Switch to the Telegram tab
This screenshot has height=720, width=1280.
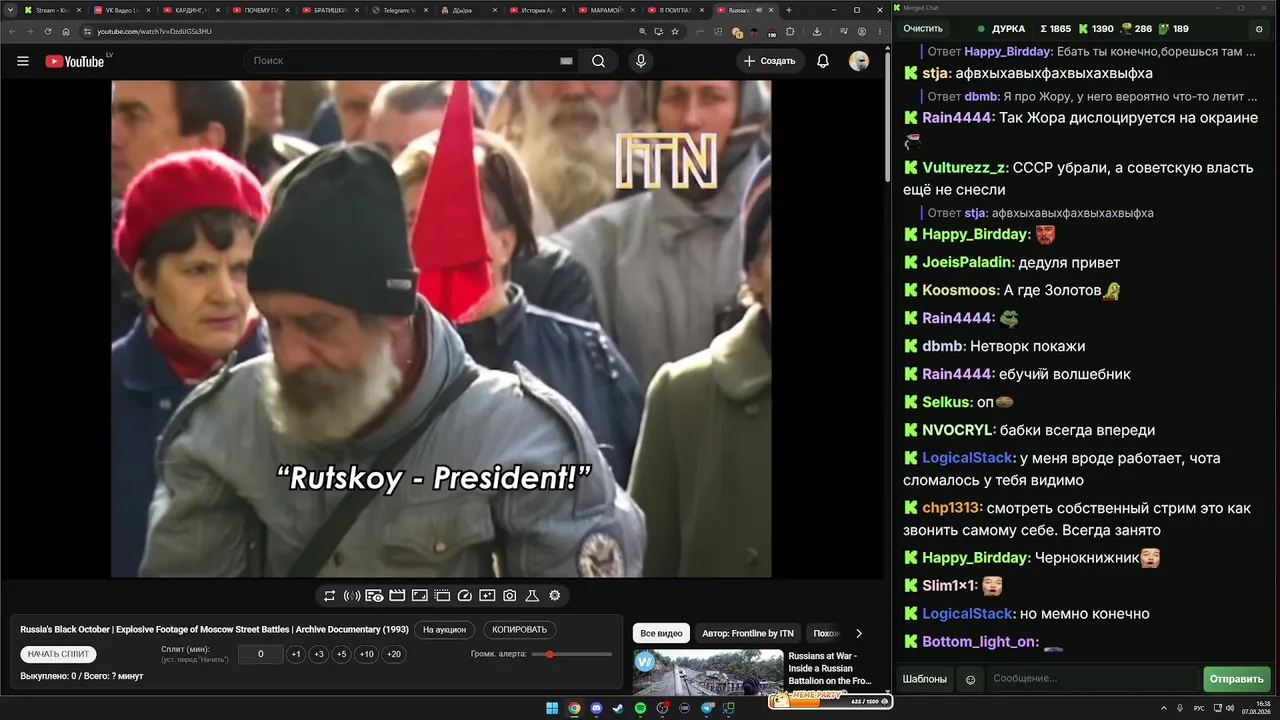(x=400, y=10)
